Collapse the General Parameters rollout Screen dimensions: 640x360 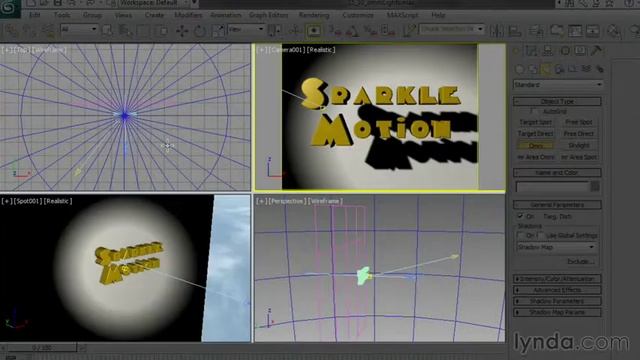coord(557,204)
